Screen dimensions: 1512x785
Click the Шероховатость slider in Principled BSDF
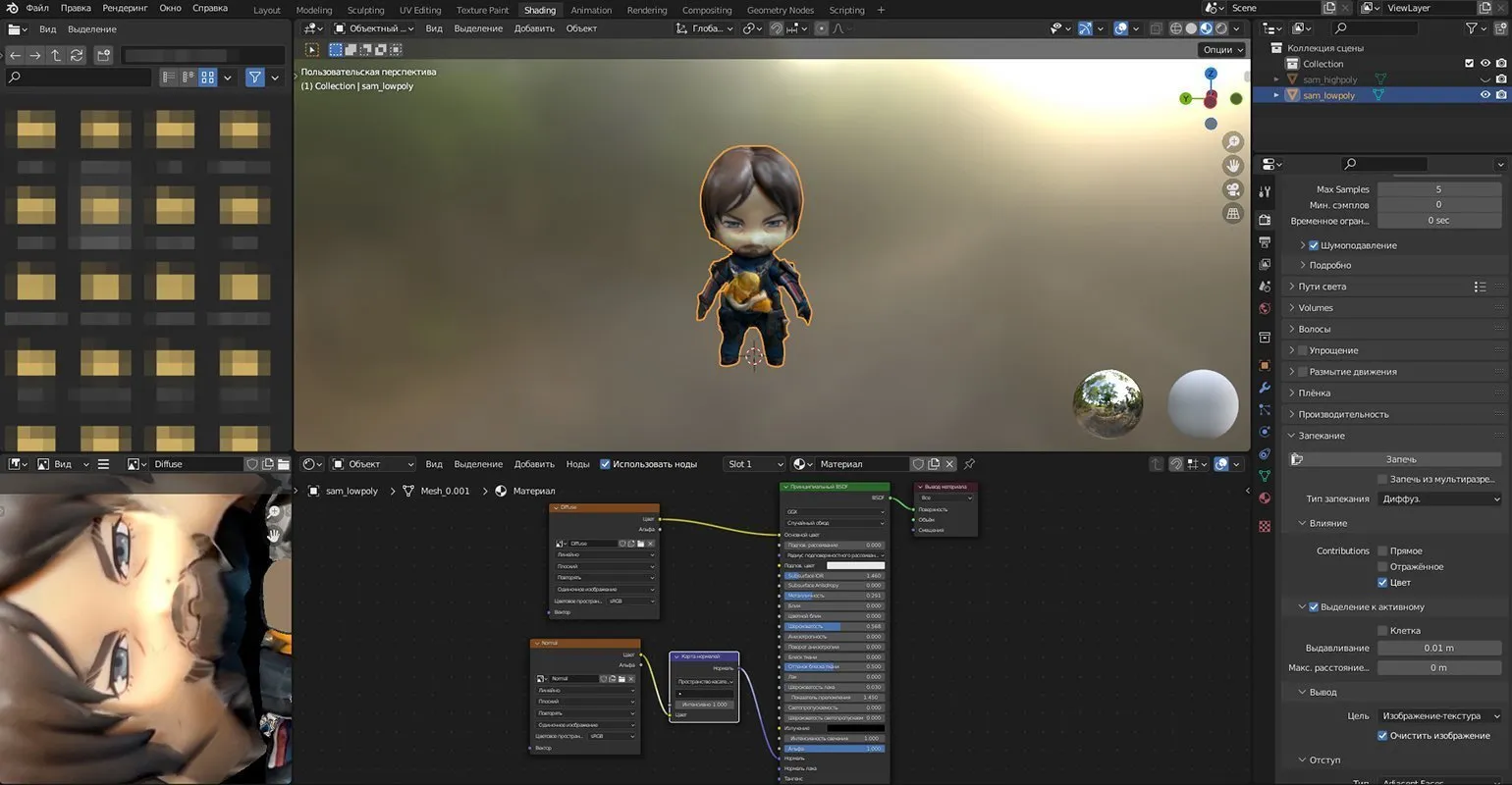tap(834, 626)
